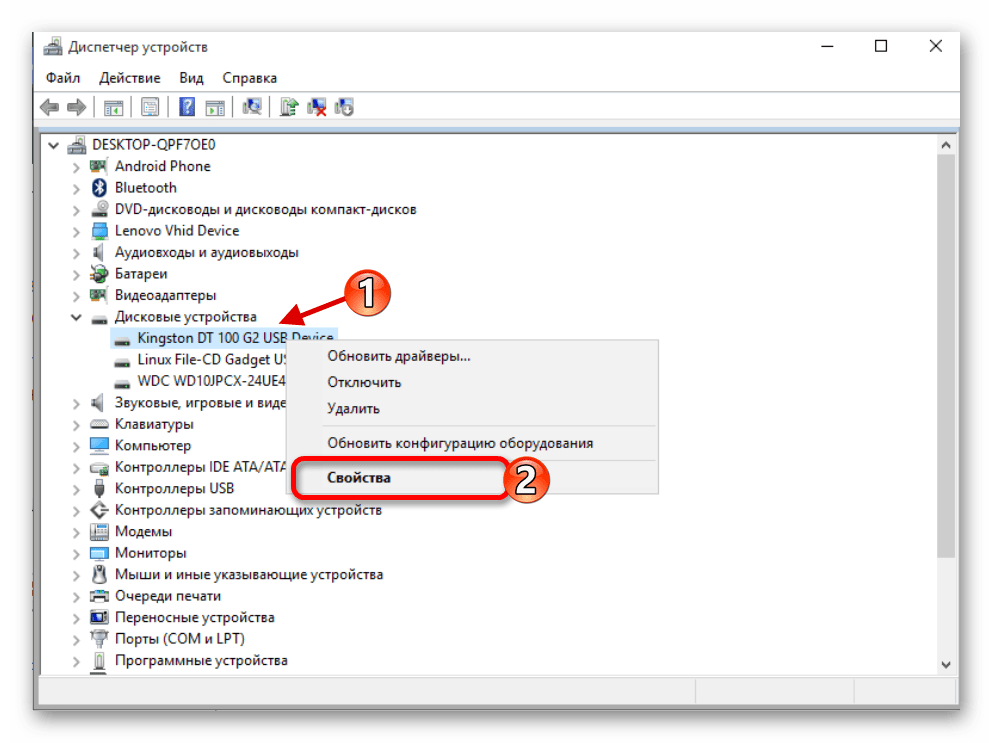
Task: Maximize the Диспетчер устройств window
Action: pos(881,46)
